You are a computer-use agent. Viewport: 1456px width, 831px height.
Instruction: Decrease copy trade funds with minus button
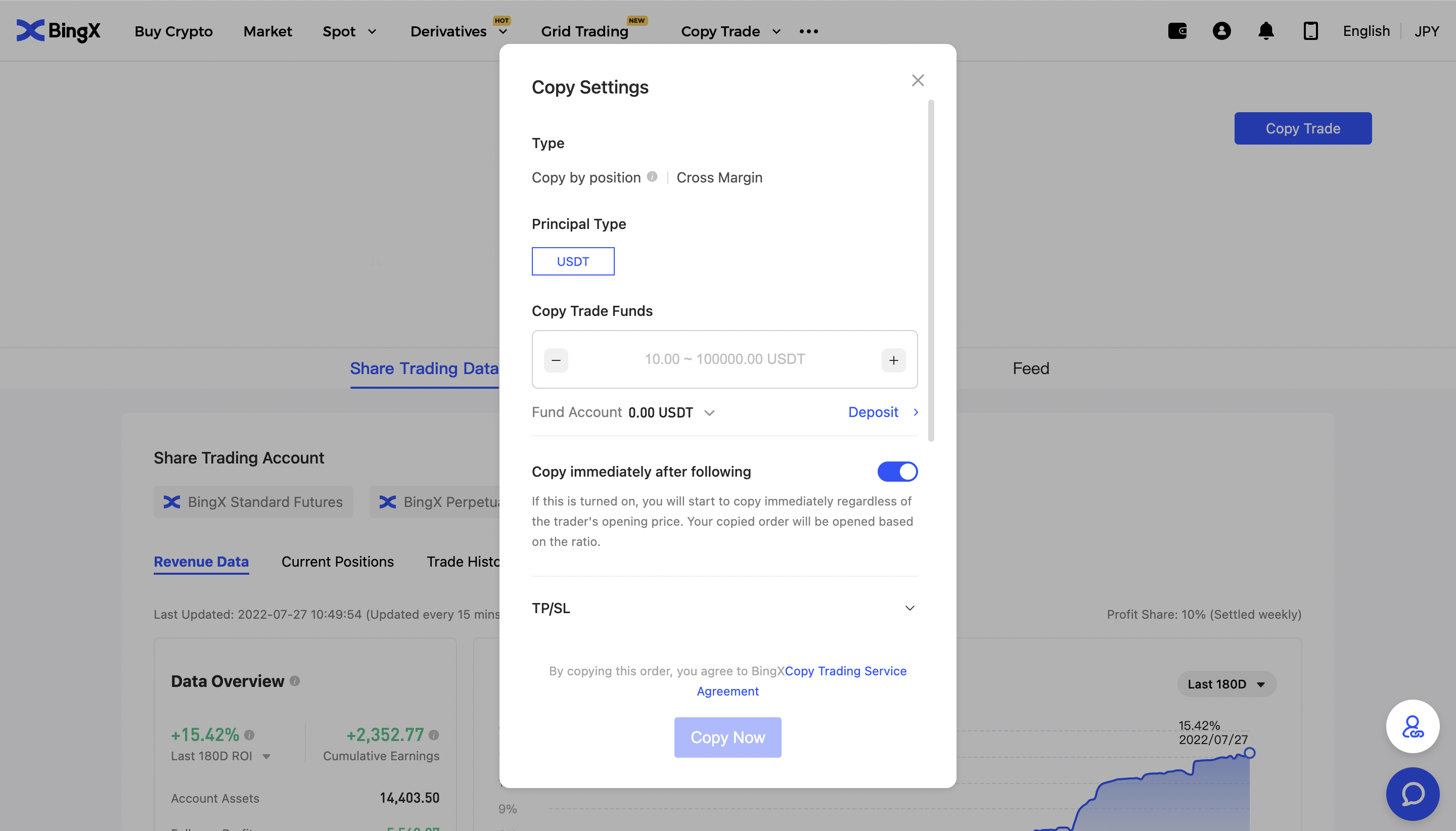pyautogui.click(x=556, y=360)
